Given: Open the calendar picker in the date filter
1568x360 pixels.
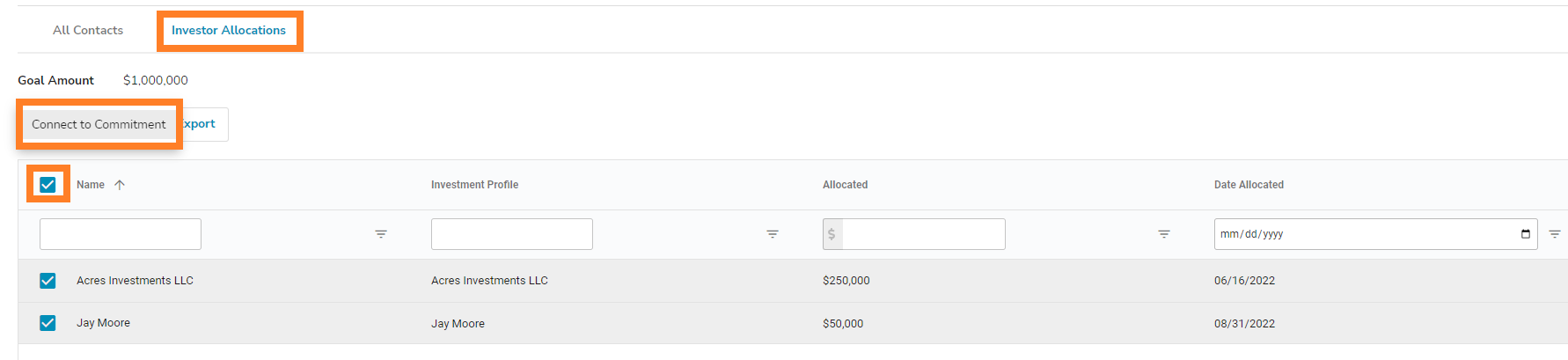Looking at the screenshot, I should (x=1526, y=234).
